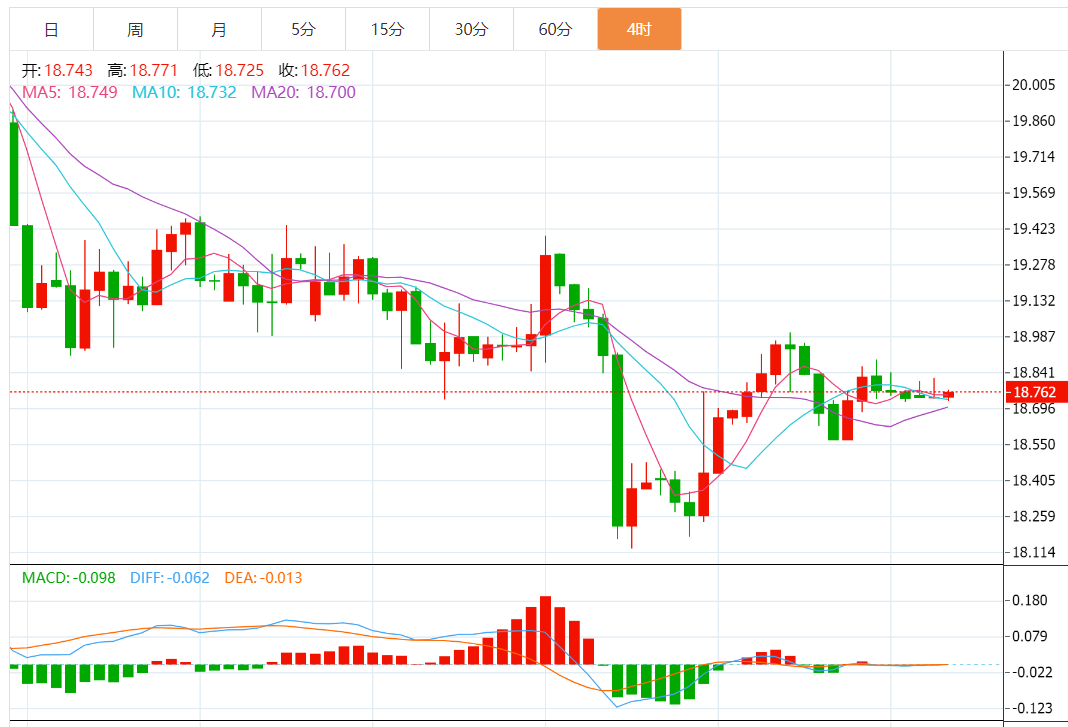Select the active 4时 timeframe tab
Screen dimensions: 1068x727
(640, 29)
